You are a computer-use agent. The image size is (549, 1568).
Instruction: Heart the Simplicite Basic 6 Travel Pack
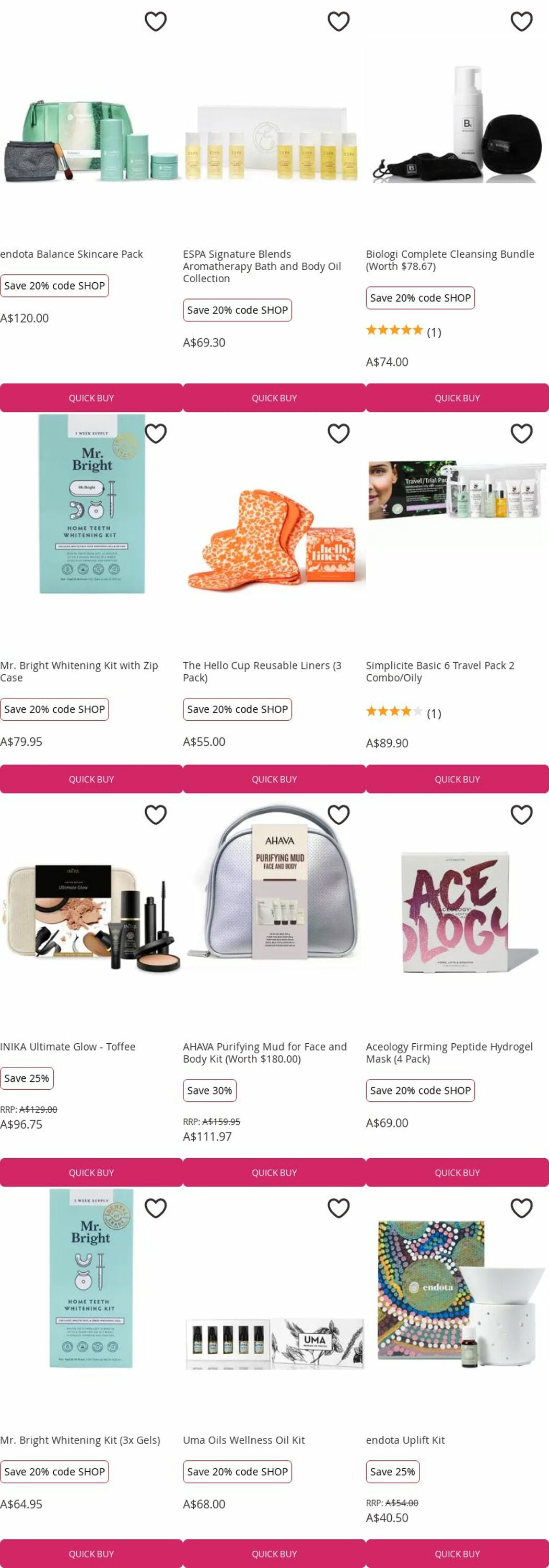tap(522, 433)
